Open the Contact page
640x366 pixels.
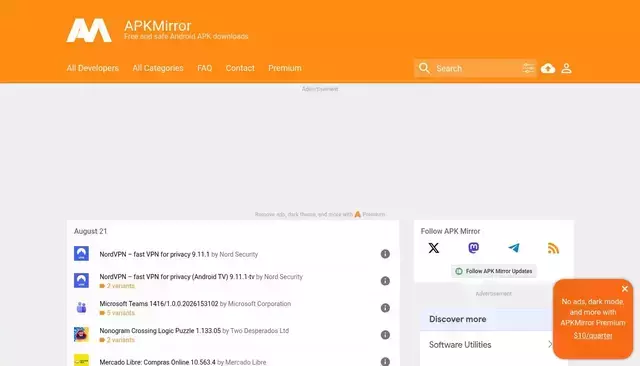[240, 68]
